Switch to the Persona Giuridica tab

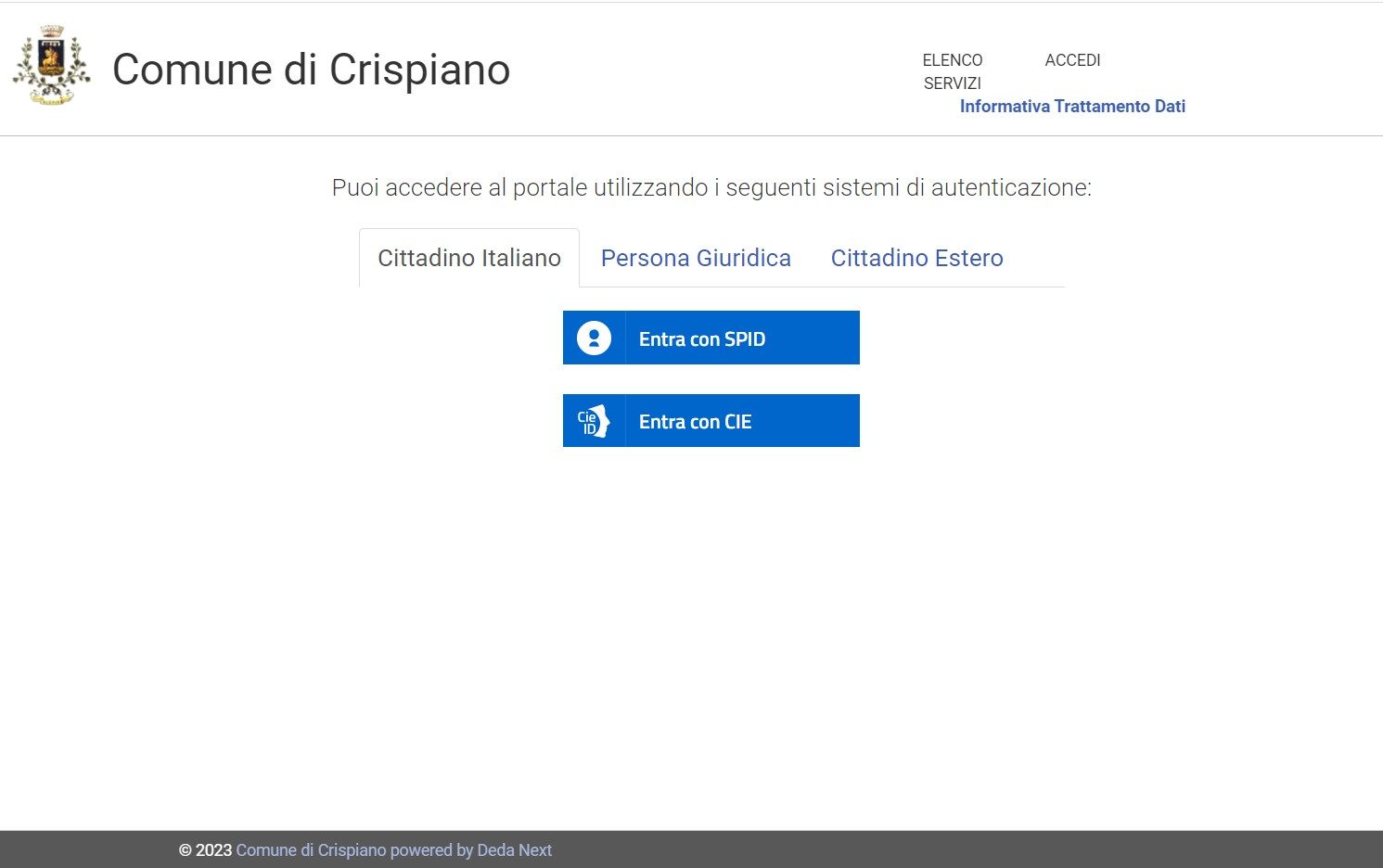(x=696, y=258)
